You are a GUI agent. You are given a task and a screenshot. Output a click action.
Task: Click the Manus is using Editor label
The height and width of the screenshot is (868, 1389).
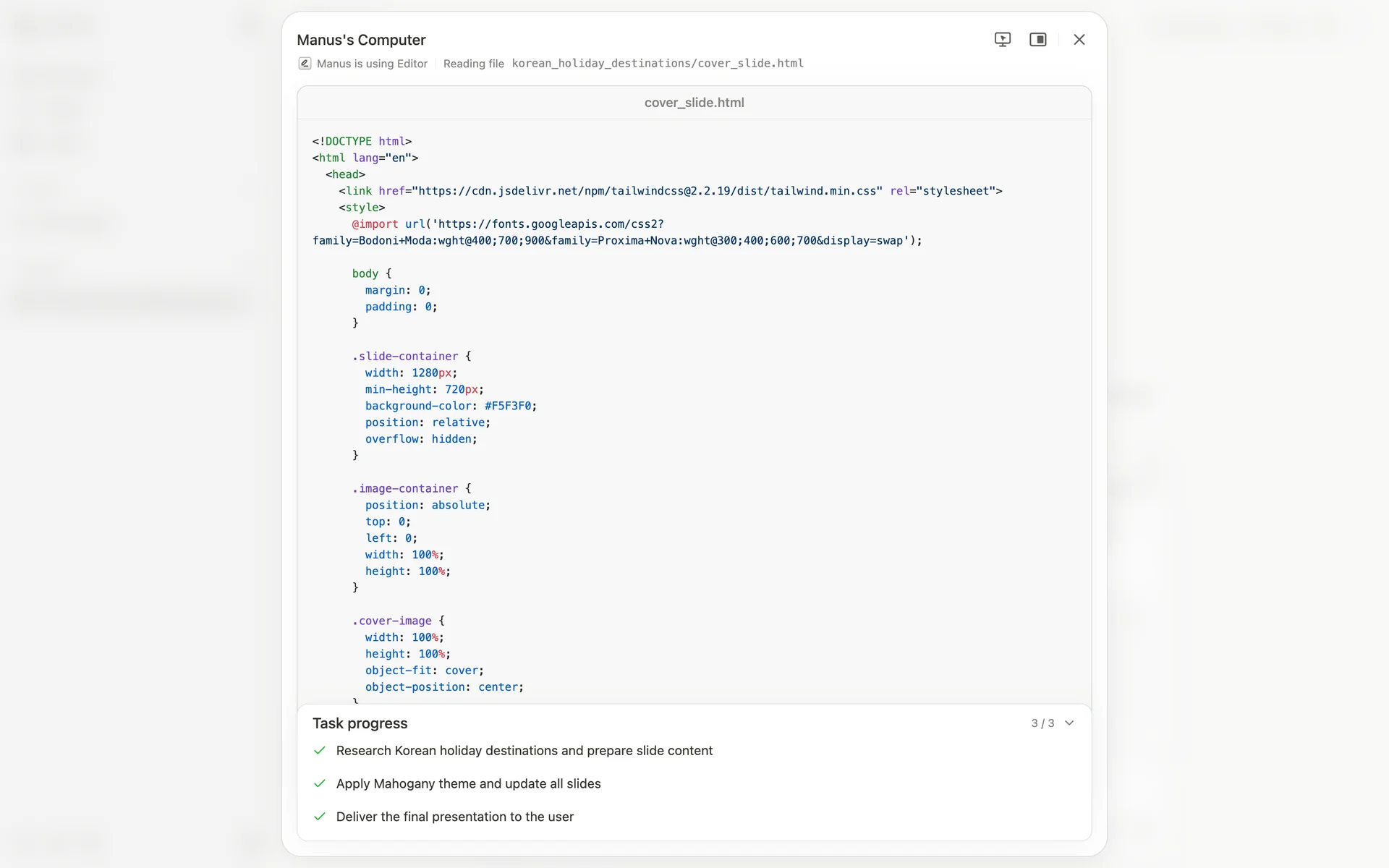click(x=372, y=64)
